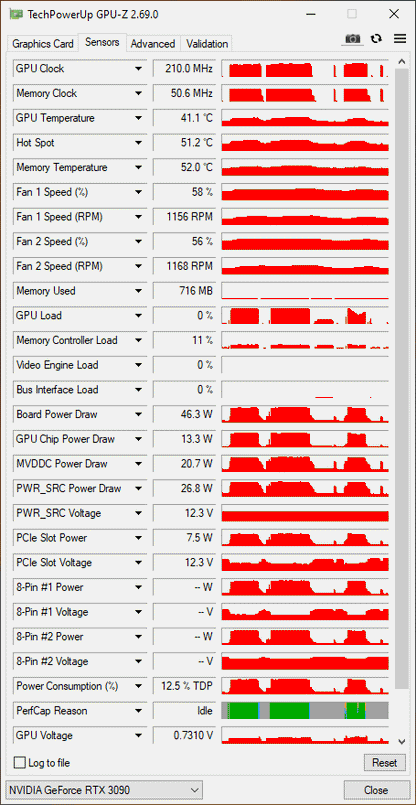Open the Power Consumption (%) dropdown arrow
Viewport: 416px width, 805px height.
point(138,686)
